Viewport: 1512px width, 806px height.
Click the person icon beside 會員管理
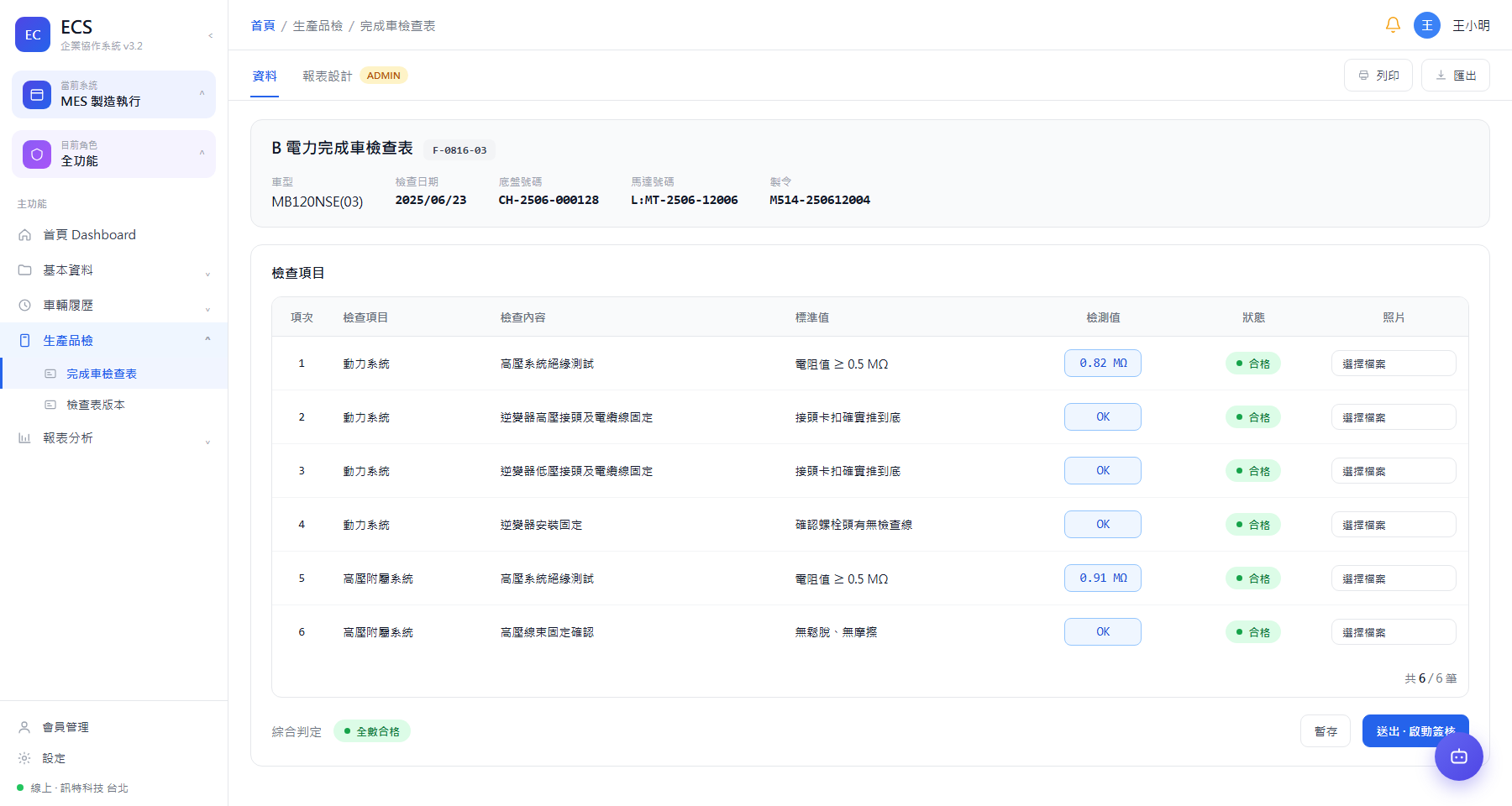25,727
